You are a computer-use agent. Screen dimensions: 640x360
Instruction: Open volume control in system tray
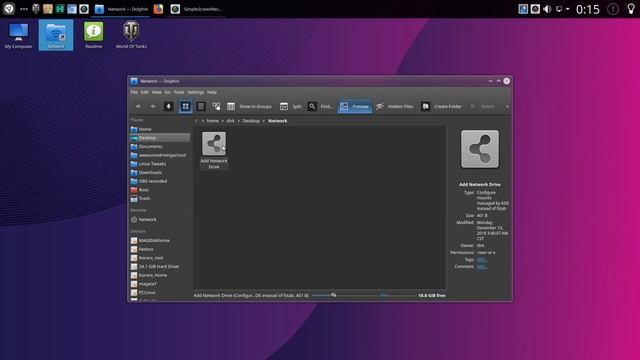point(547,9)
